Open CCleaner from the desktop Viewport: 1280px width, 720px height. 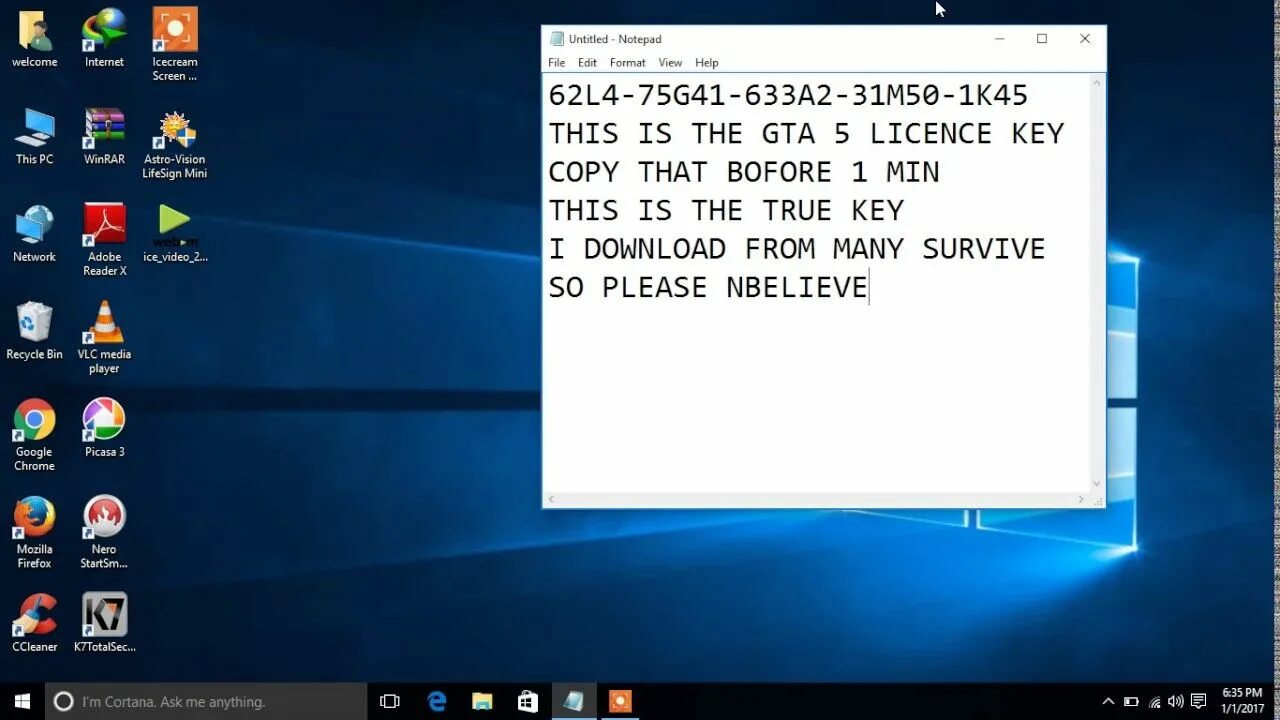[x=34, y=623]
